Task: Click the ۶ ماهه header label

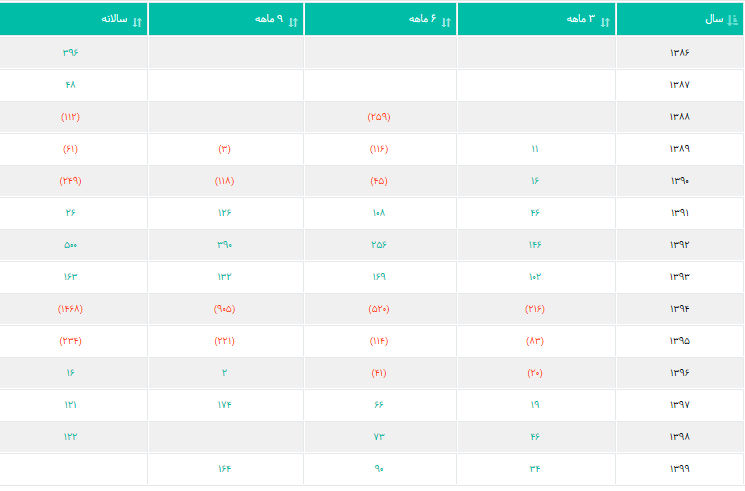Action: (x=423, y=20)
